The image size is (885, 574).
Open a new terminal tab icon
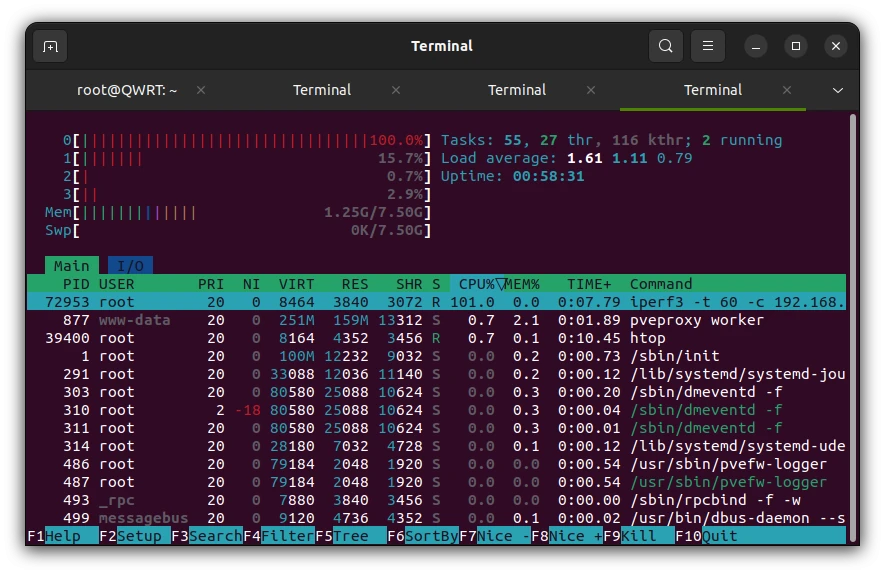pyautogui.click(x=50, y=46)
